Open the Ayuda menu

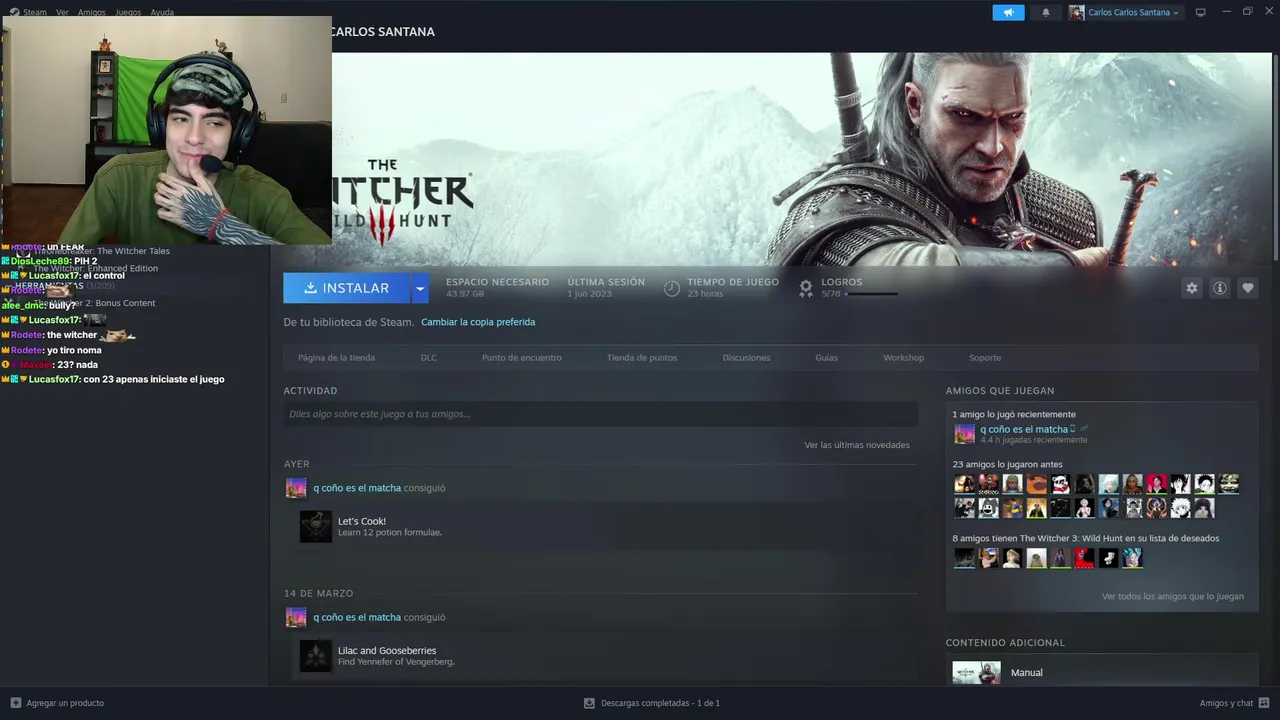(x=162, y=12)
